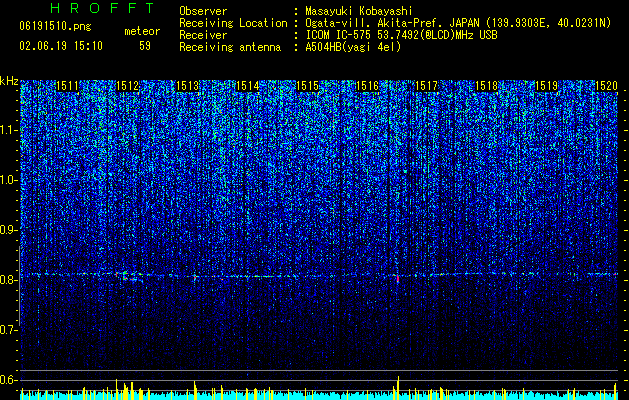Click the date stamp 02.06.19 15:10

coord(61,46)
